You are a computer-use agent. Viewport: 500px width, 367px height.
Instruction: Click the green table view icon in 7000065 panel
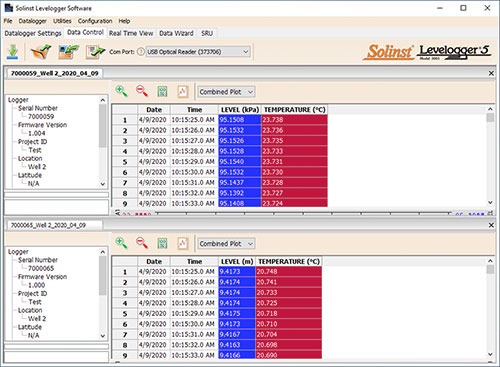coord(162,243)
